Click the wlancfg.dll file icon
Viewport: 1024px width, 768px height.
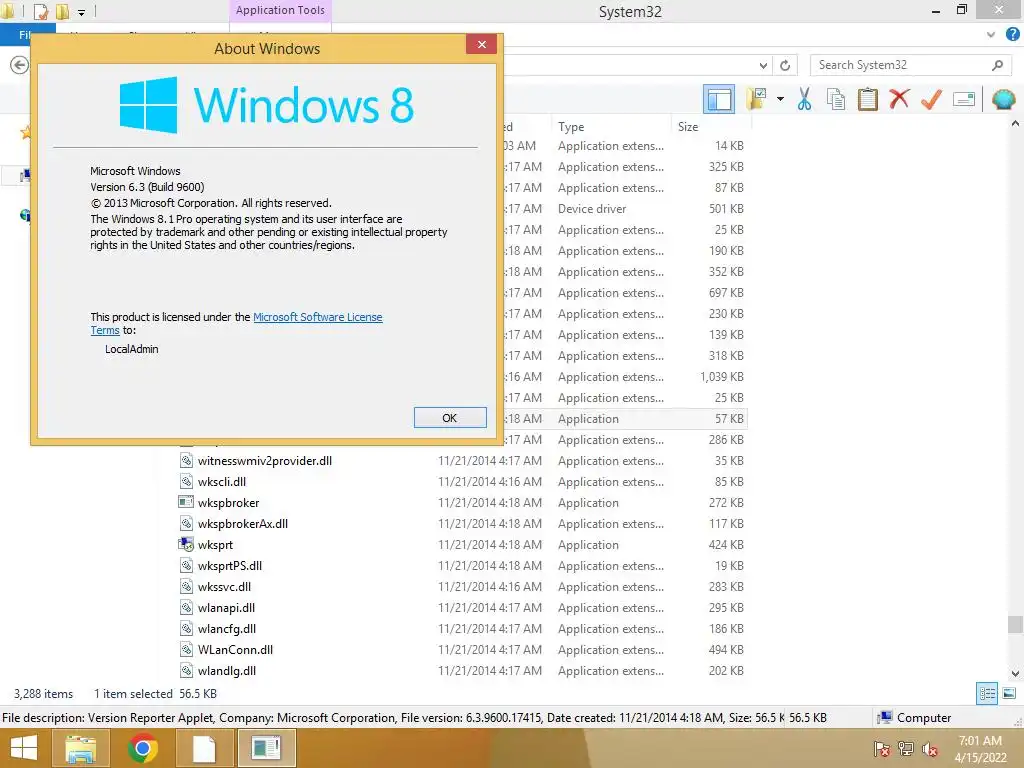tap(186, 628)
